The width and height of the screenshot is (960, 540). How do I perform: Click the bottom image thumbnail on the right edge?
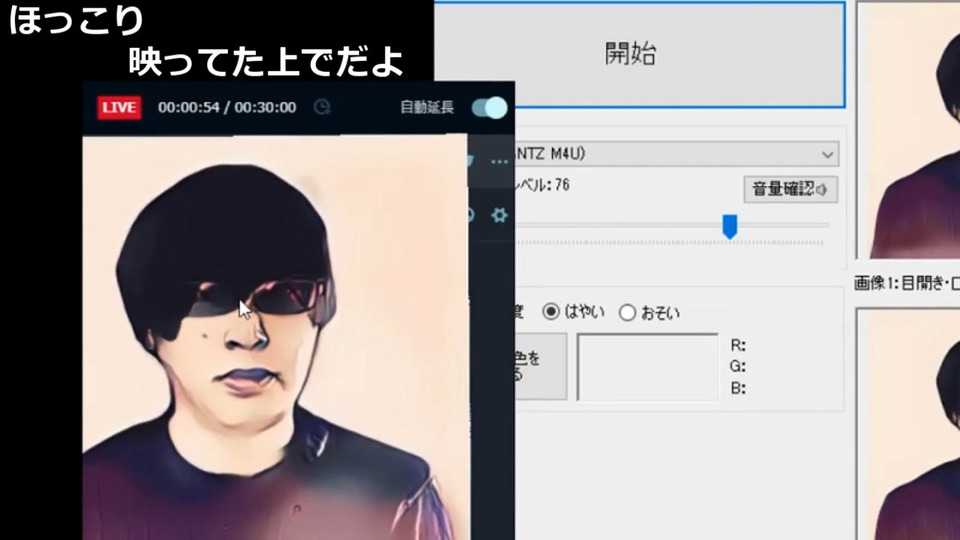909,424
